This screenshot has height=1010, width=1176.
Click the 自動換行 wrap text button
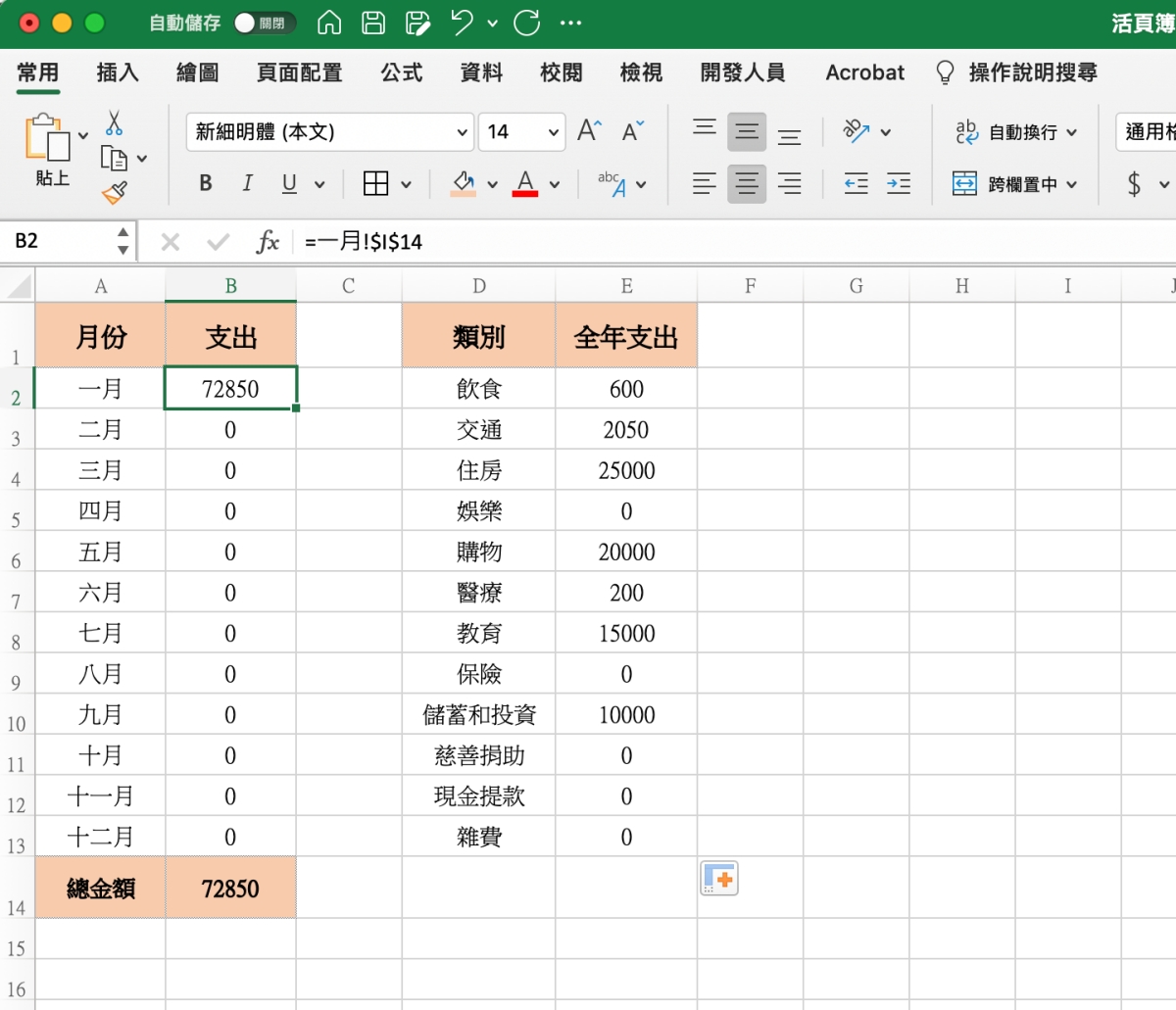pyautogui.click(x=1015, y=132)
